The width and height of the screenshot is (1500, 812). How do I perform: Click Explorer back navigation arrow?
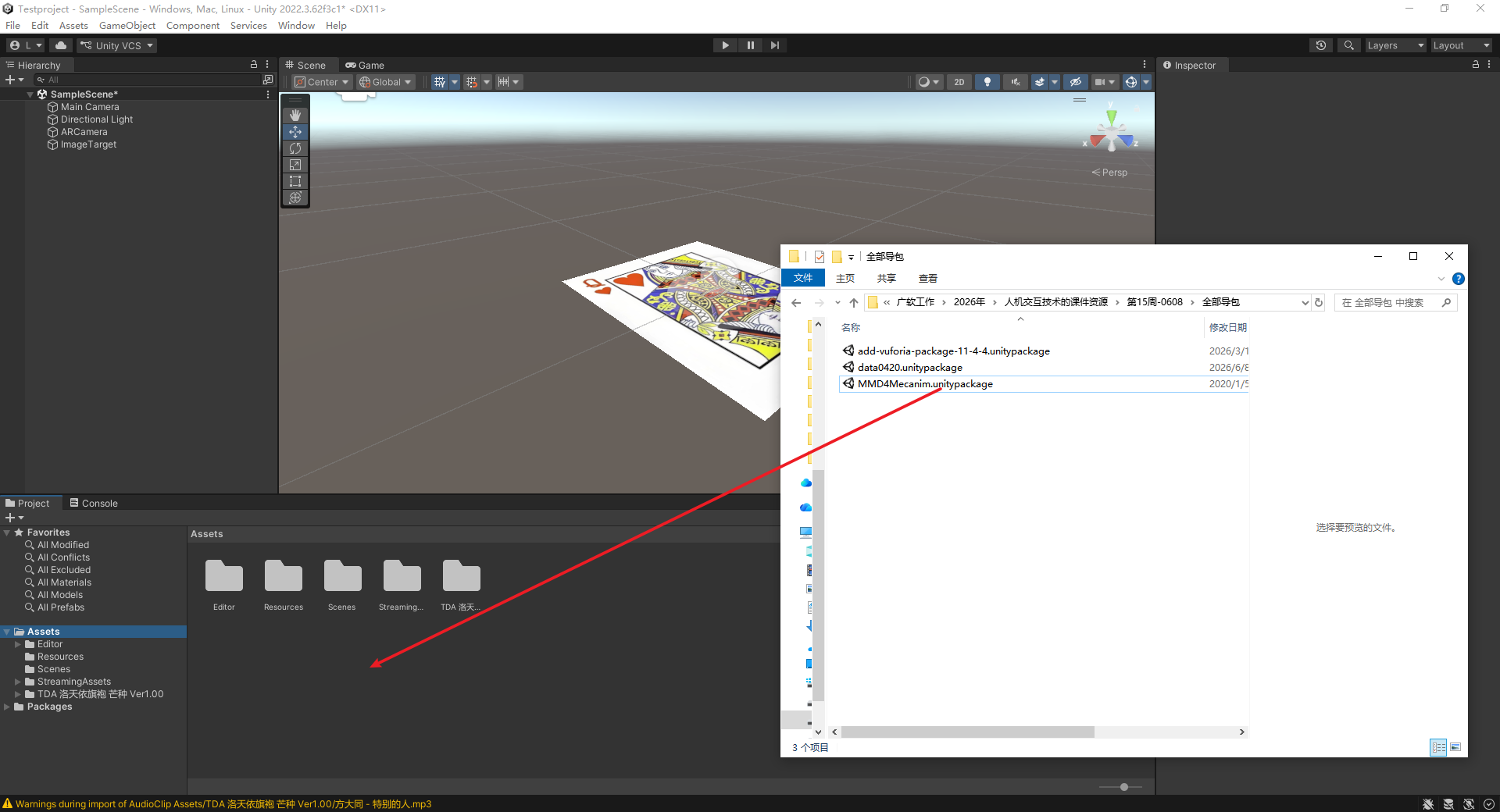(x=796, y=303)
